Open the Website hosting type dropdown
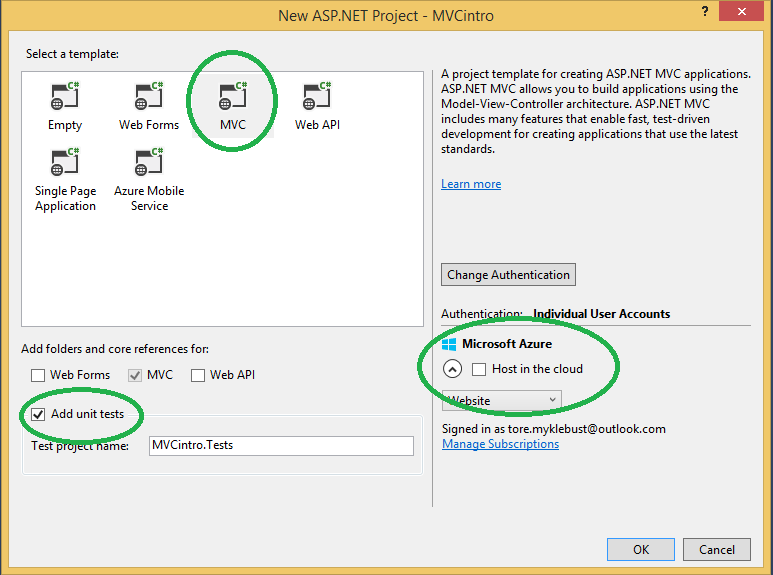Viewport: 773px width, 575px height. click(501, 400)
